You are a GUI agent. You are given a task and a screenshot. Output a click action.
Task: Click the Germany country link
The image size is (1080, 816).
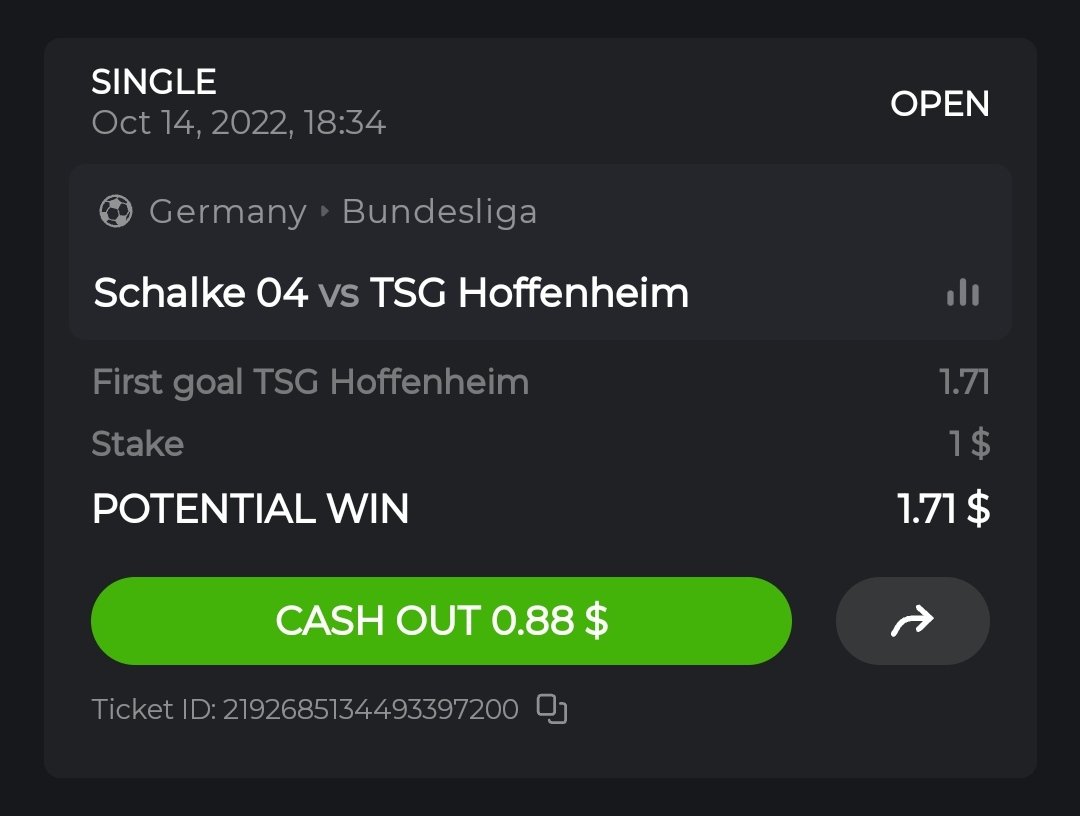pyautogui.click(x=227, y=212)
